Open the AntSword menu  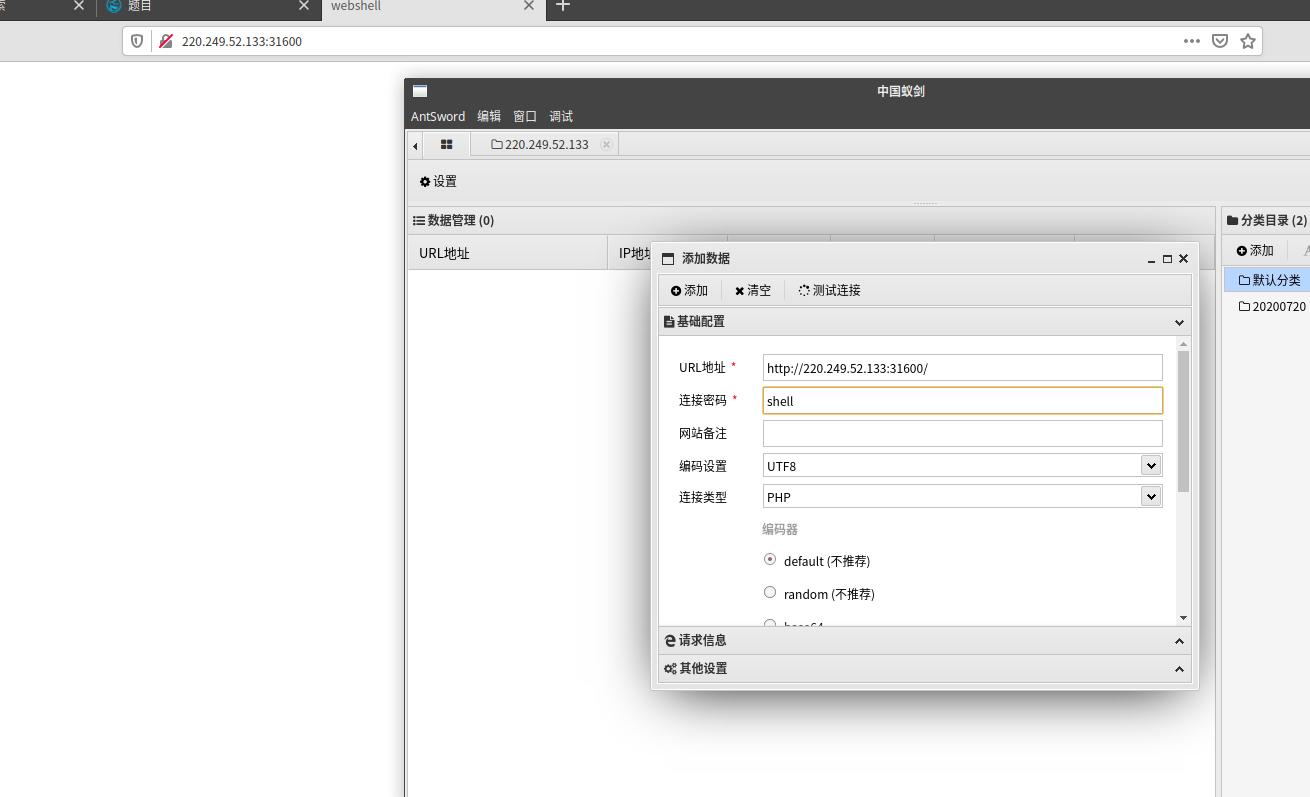tap(438, 116)
